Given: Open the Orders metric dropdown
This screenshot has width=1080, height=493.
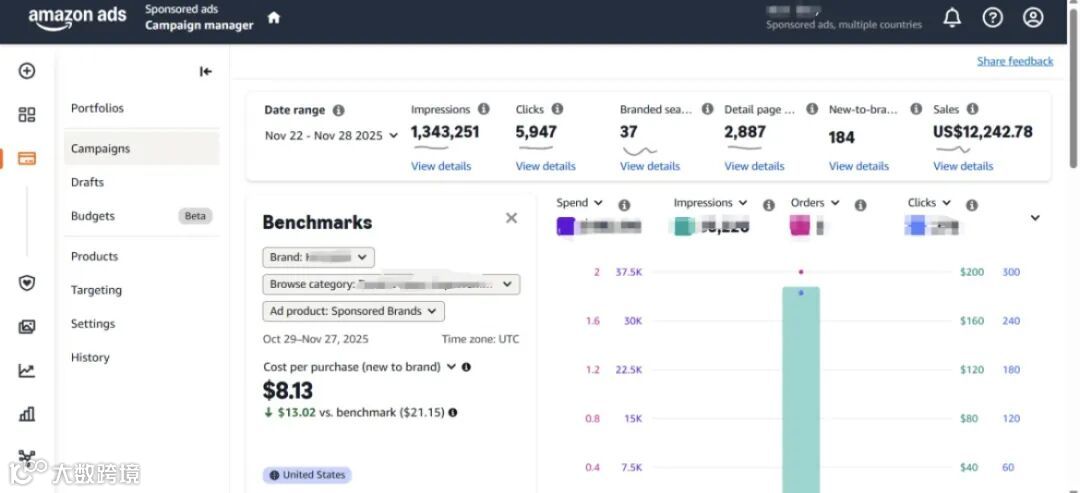Looking at the screenshot, I should click(x=815, y=202).
